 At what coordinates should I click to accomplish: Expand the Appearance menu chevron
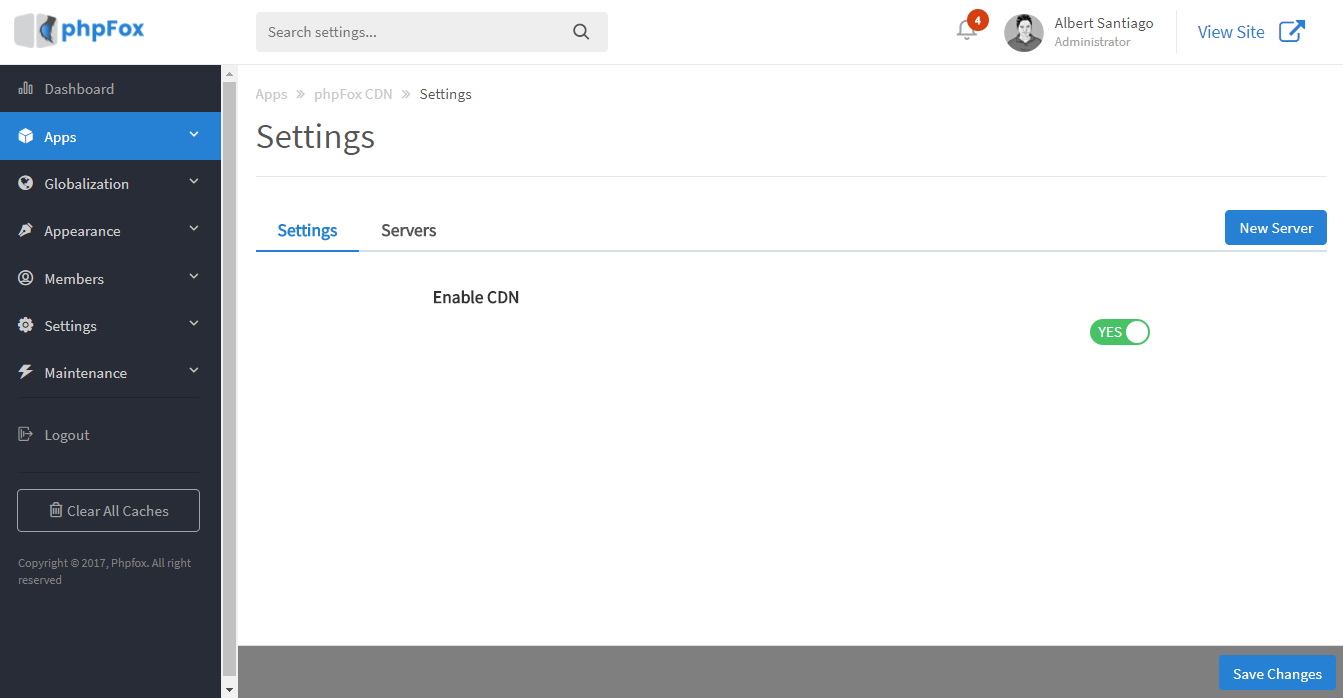tap(194, 228)
